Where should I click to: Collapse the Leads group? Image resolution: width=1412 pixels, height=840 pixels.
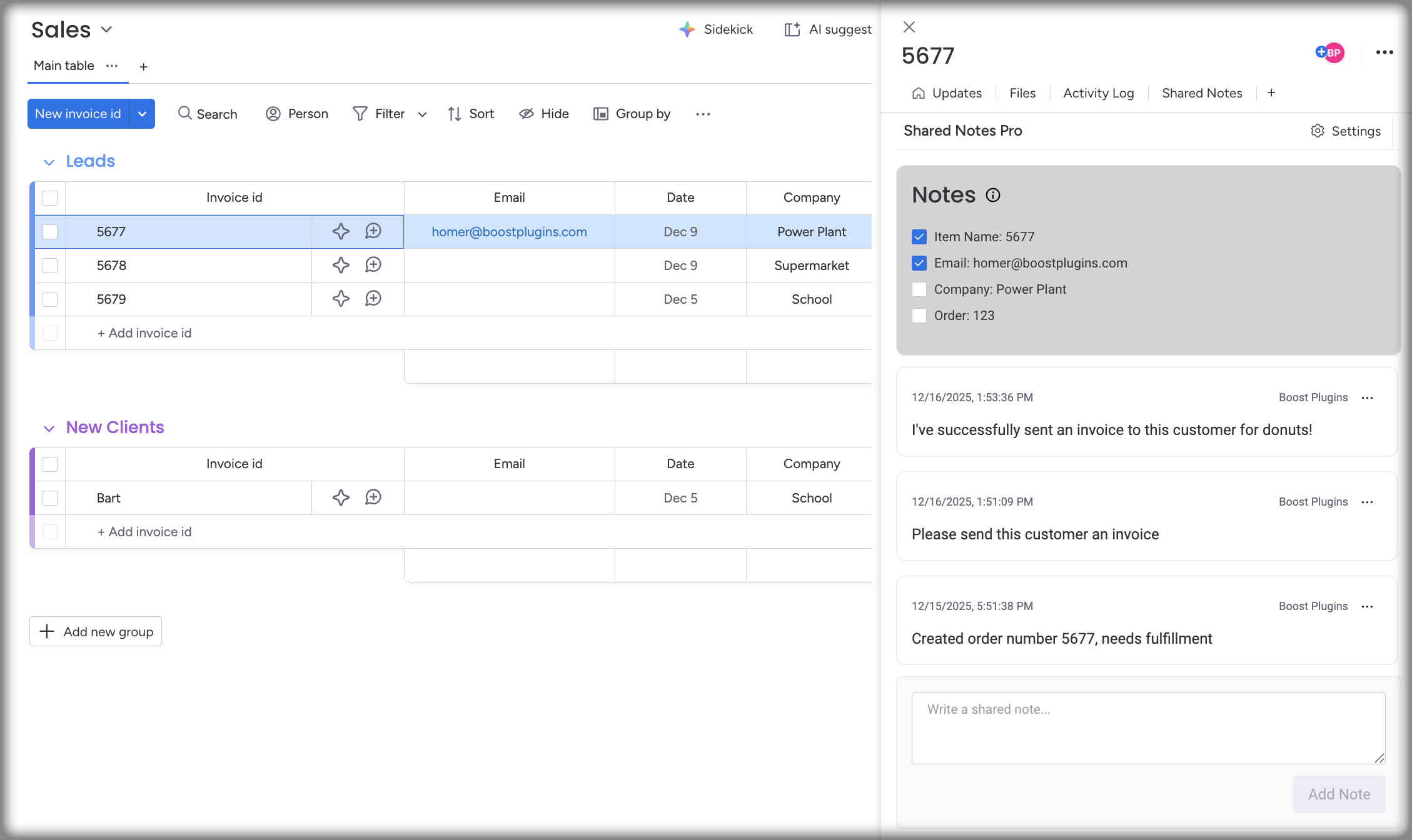pos(49,162)
